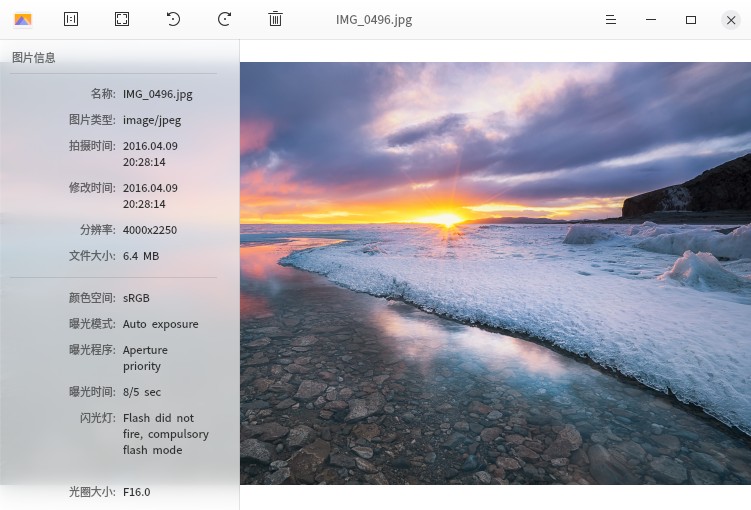Click the sRGB color space value
The width and height of the screenshot is (751, 510).
(x=136, y=298)
